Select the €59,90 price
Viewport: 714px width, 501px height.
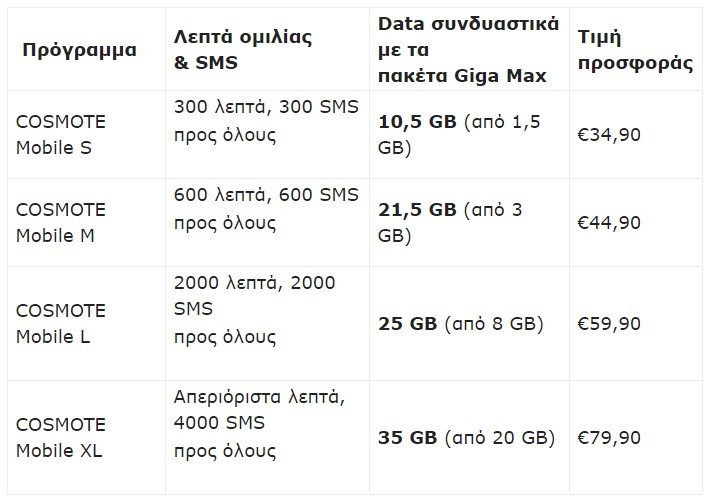click(x=609, y=324)
